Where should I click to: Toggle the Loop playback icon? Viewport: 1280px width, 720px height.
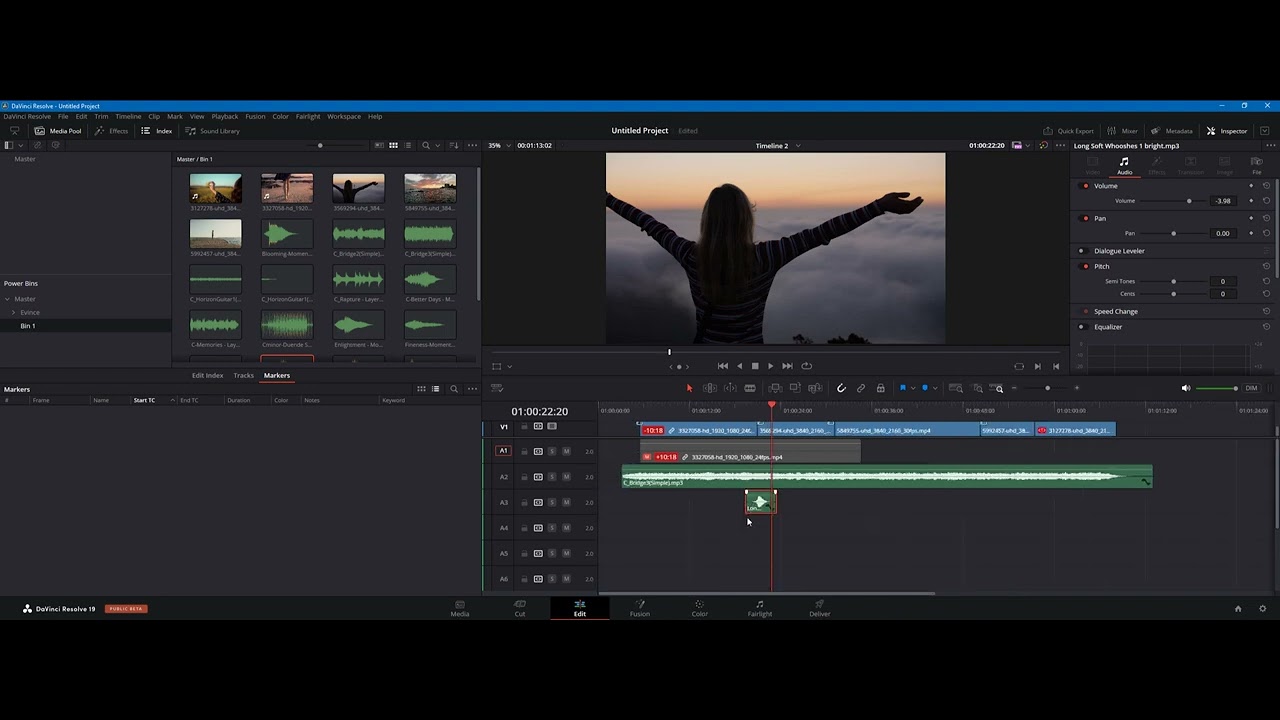pos(807,366)
